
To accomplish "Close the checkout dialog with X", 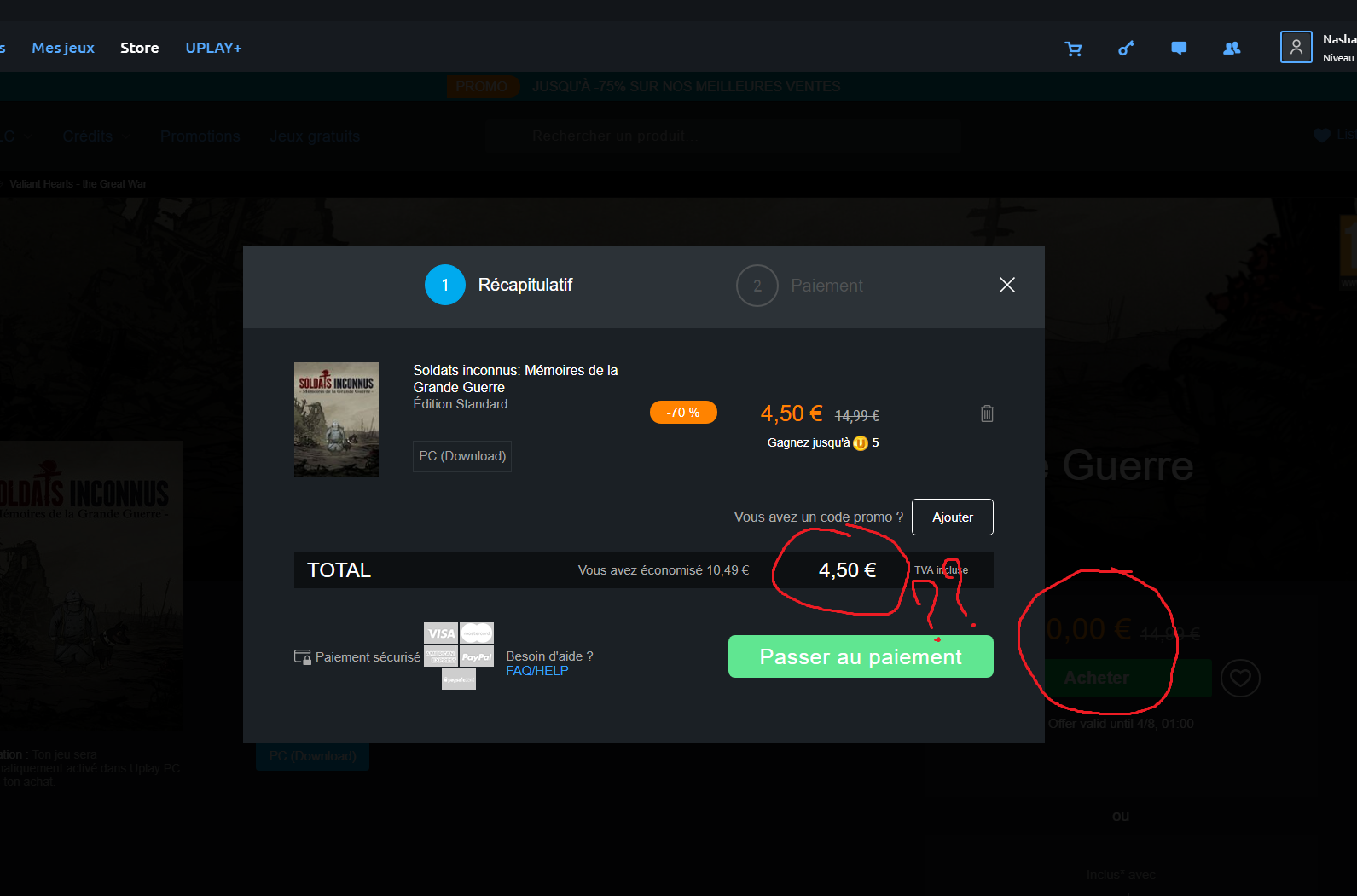I will (1007, 285).
